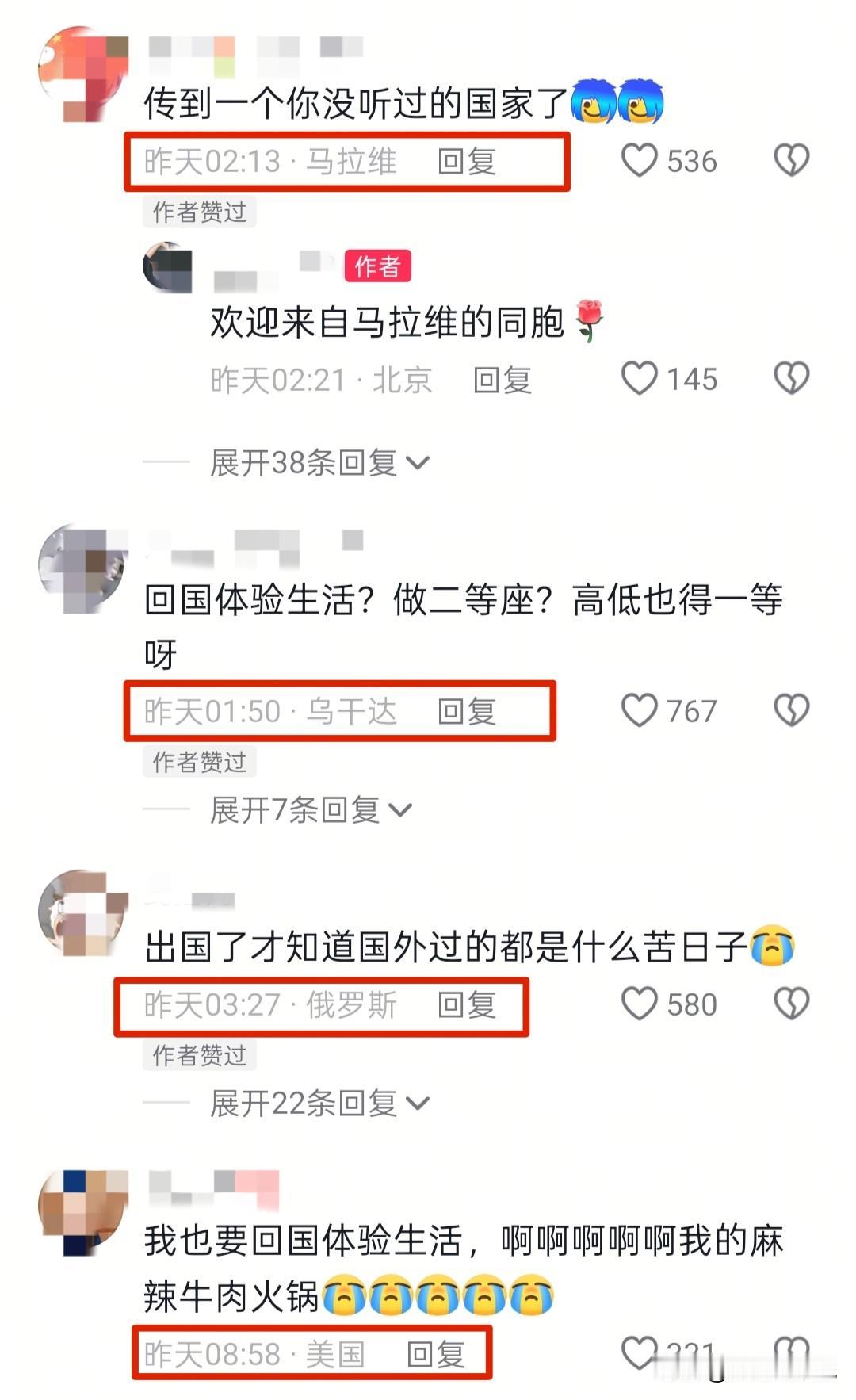
Task: Expand 展开38条回复 replies
Action: (319, 462)
